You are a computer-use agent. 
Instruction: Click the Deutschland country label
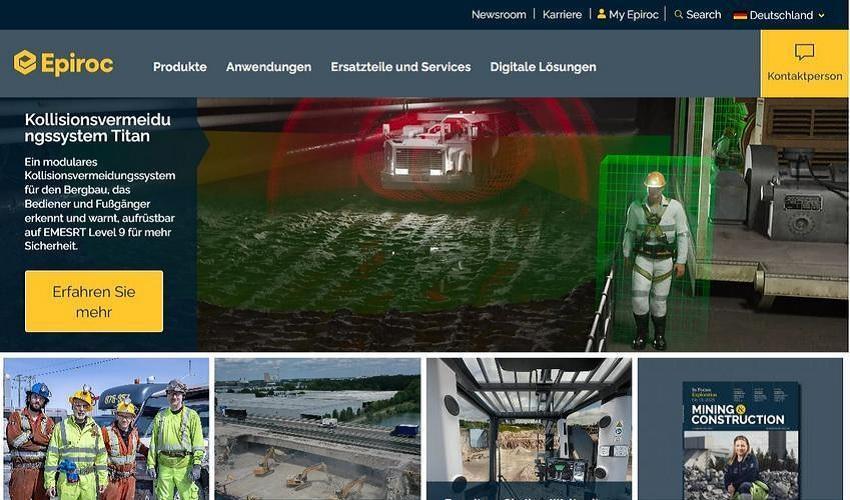781,15
